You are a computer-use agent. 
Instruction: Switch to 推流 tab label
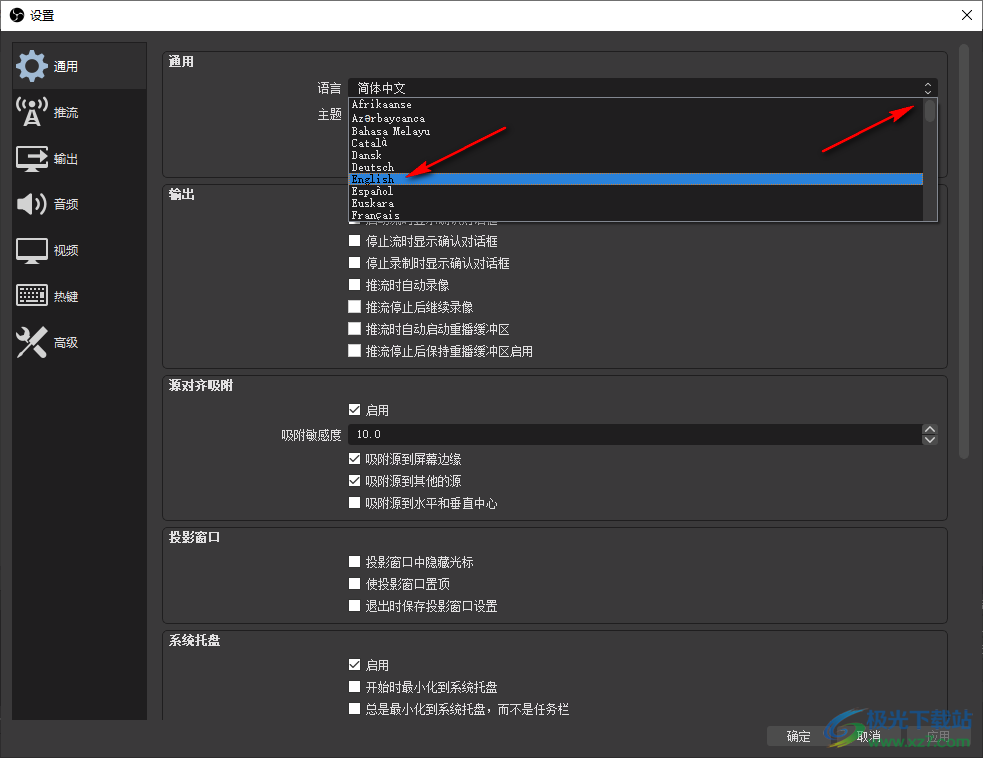pyautogui.click(x=66, y=113)
